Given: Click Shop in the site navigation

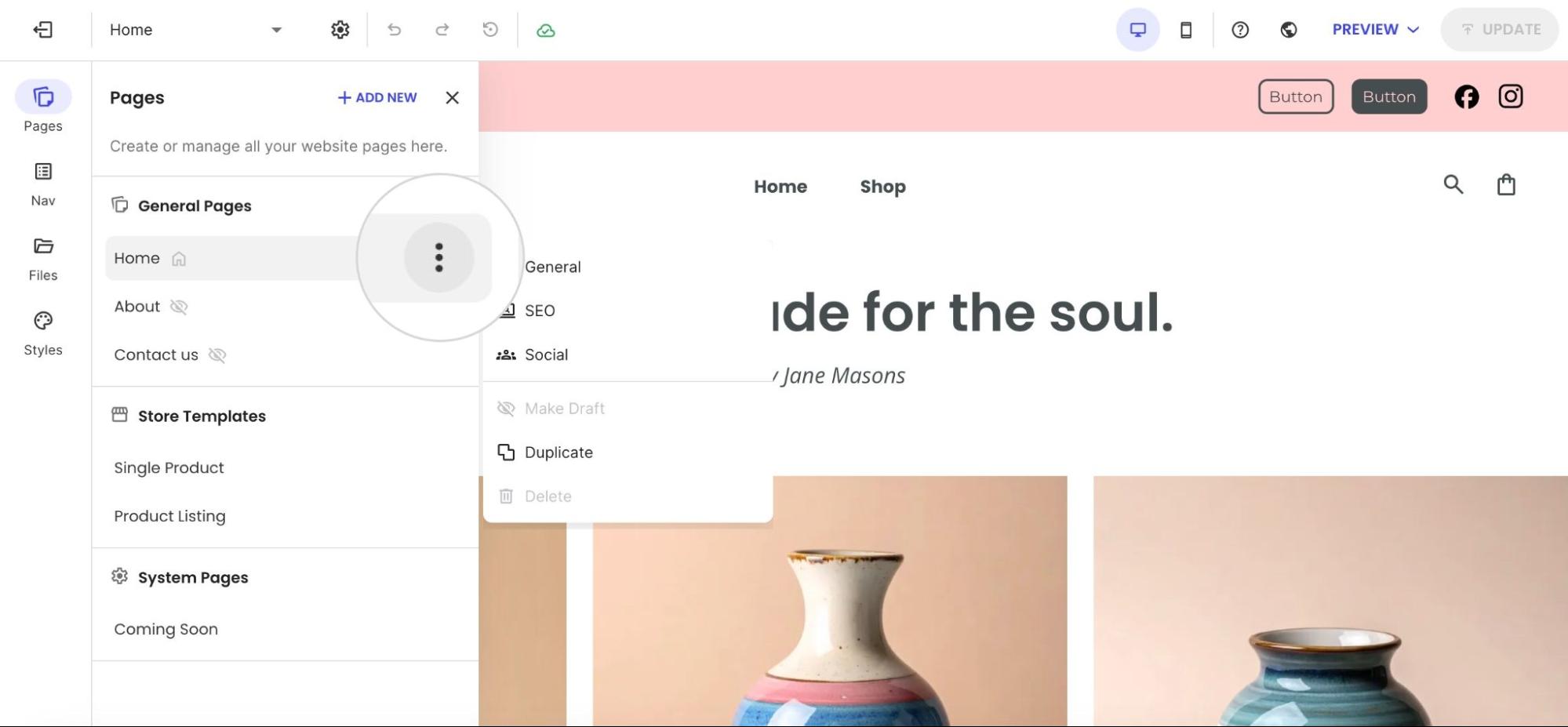Looking at the screenshot, I should pyautogui.click(x=882, y=187).
